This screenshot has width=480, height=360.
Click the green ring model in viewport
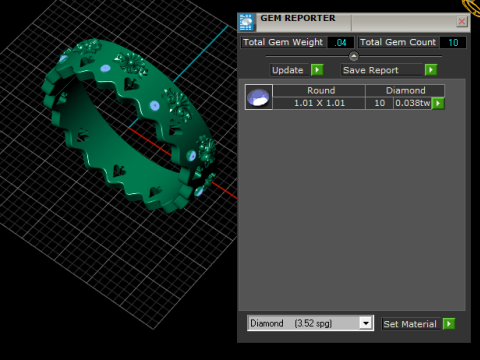(130, 125)
